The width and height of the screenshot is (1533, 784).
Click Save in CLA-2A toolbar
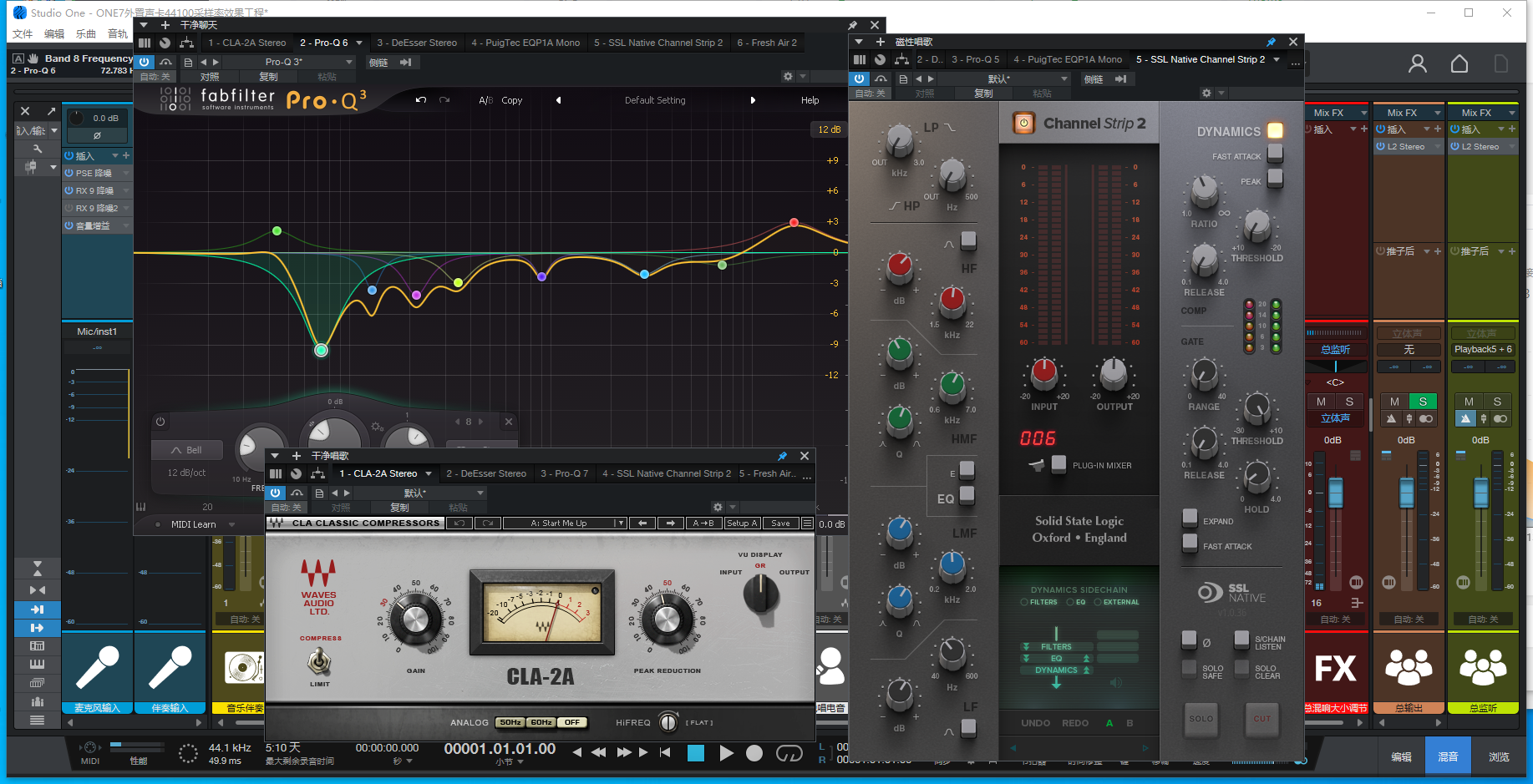coord(780,524)
